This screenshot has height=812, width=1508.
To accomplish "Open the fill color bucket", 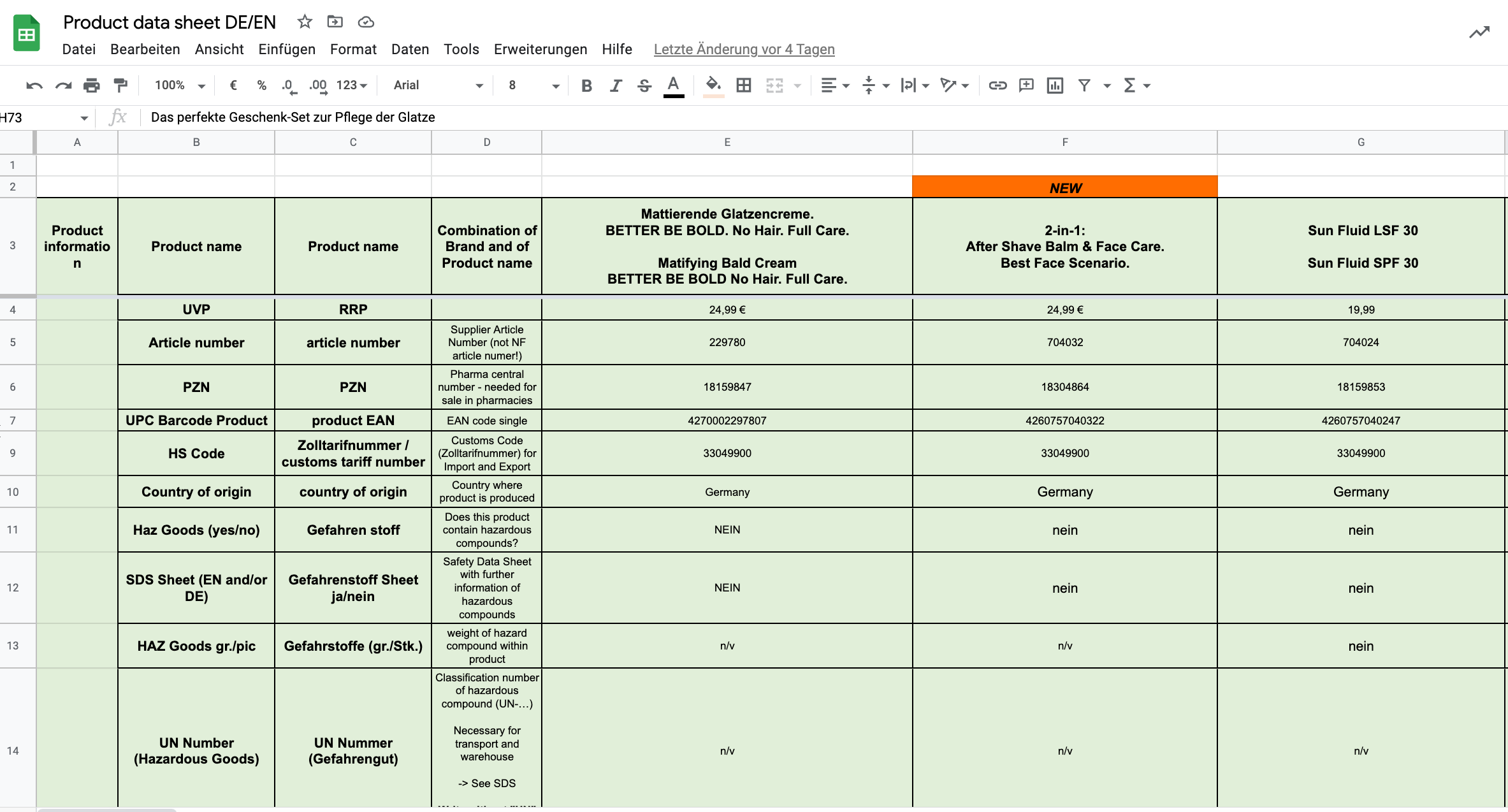I will coord(713,85).
